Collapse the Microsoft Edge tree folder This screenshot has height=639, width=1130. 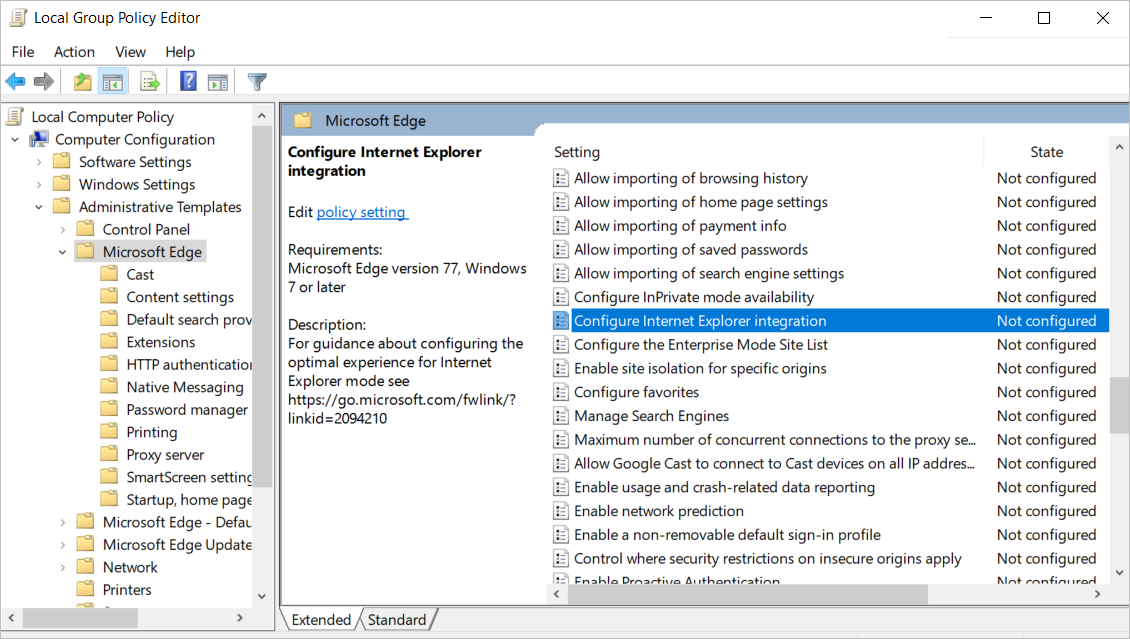pos(62,252)
